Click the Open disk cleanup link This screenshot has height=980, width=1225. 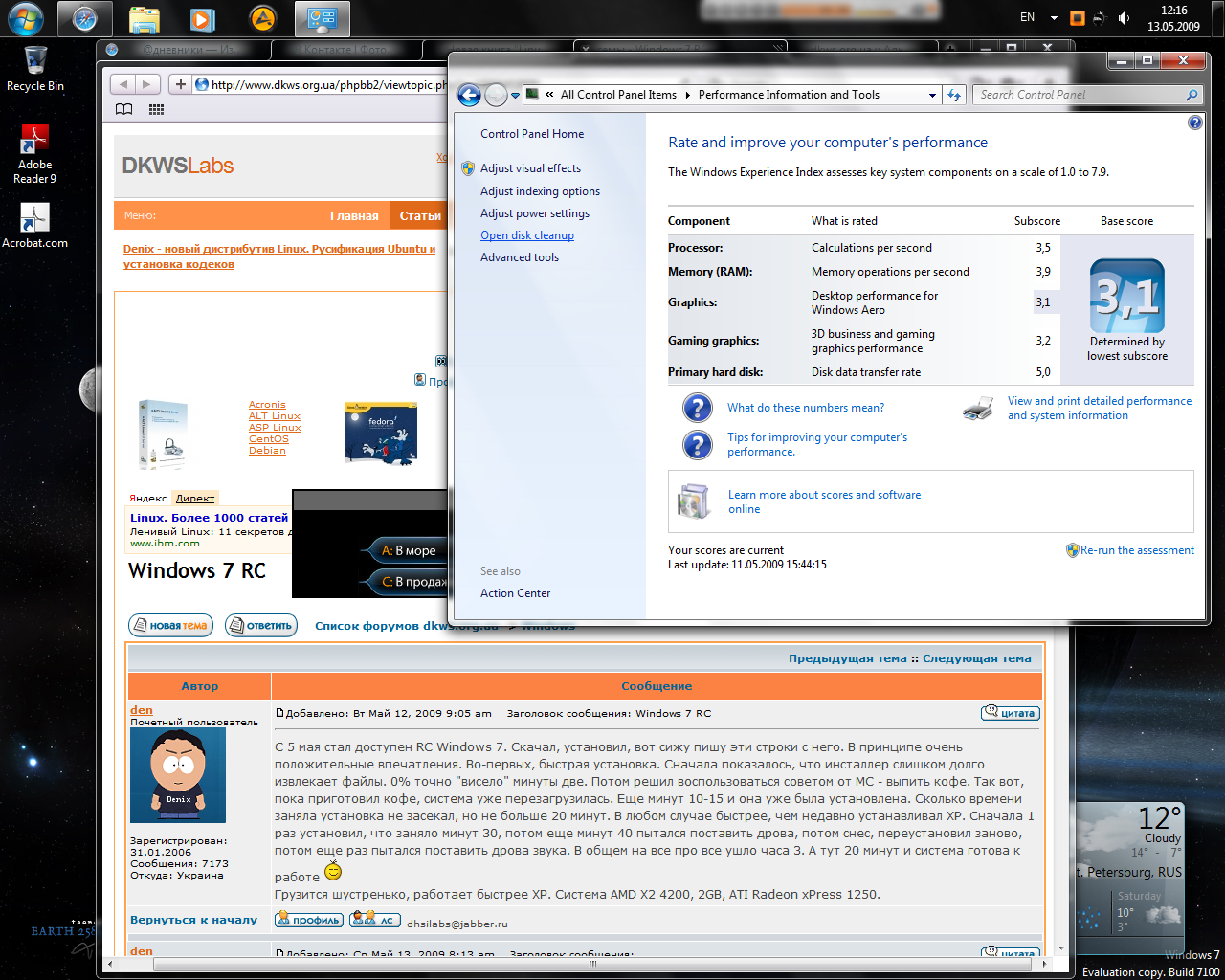click(x=527, y=235)
